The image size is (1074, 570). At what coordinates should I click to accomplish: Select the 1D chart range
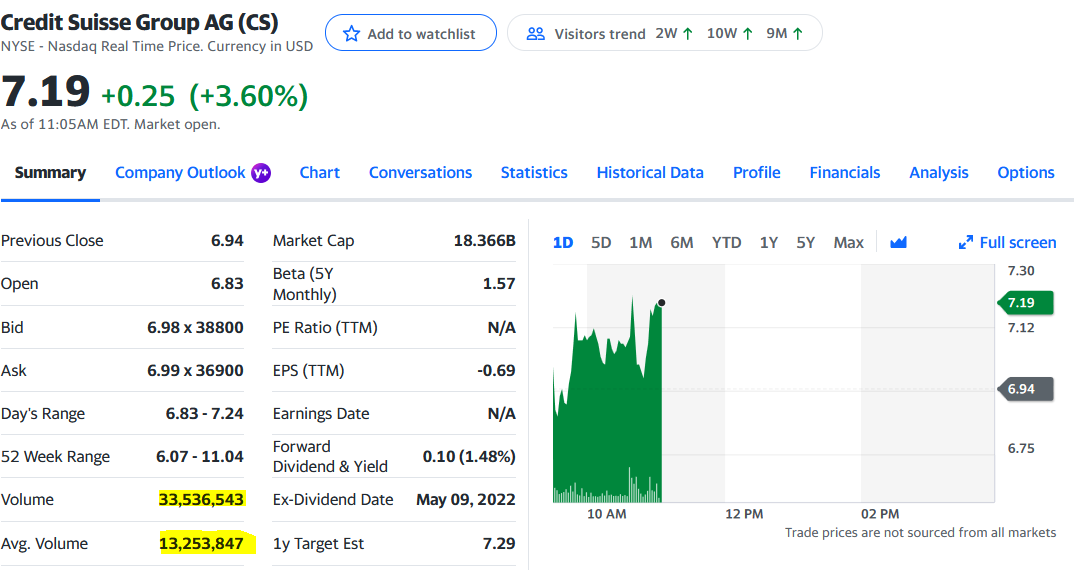click(x=563, y=243)
